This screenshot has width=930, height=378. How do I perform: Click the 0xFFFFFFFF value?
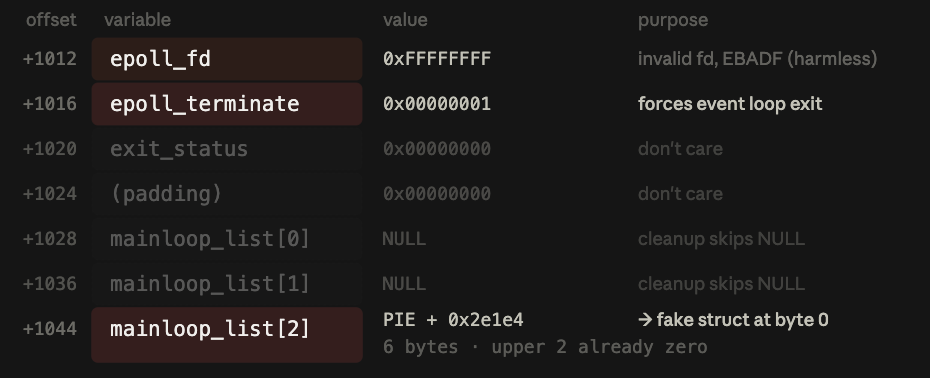[437, 59]
